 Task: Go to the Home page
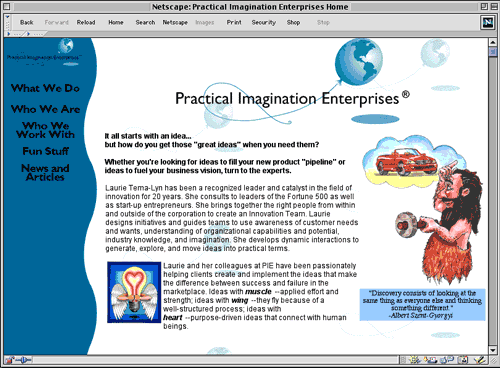coord(116,22)
